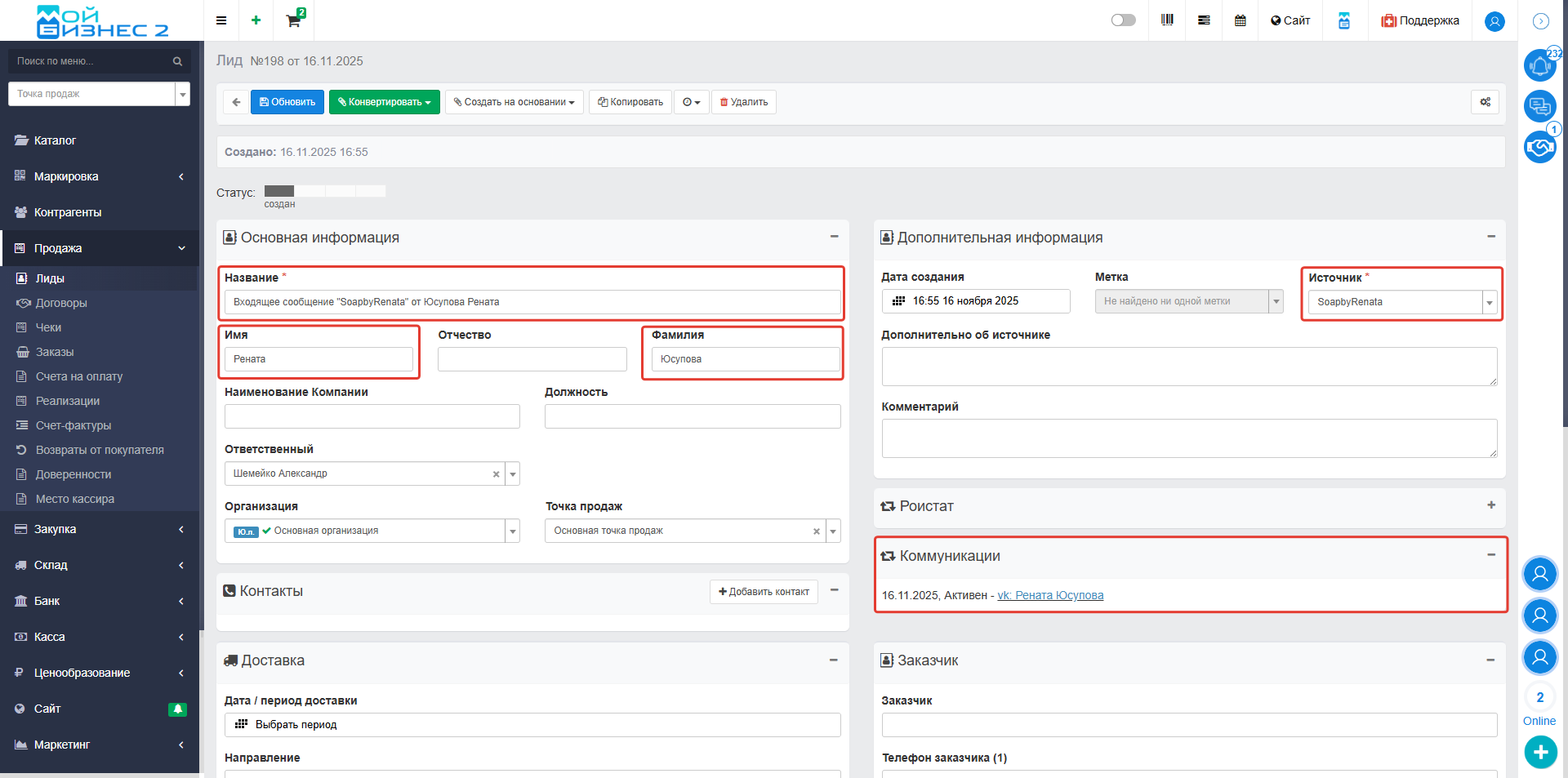Click the green plus add icon
This screenshot has height=778, width=1568.
[256, 20]
